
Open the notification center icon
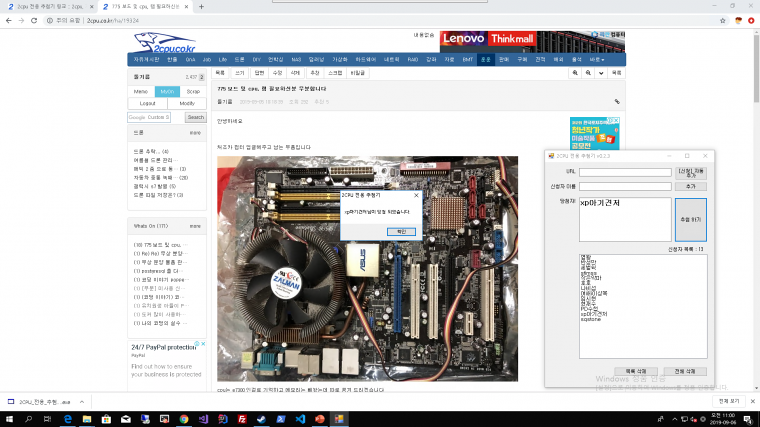point(748,419)
